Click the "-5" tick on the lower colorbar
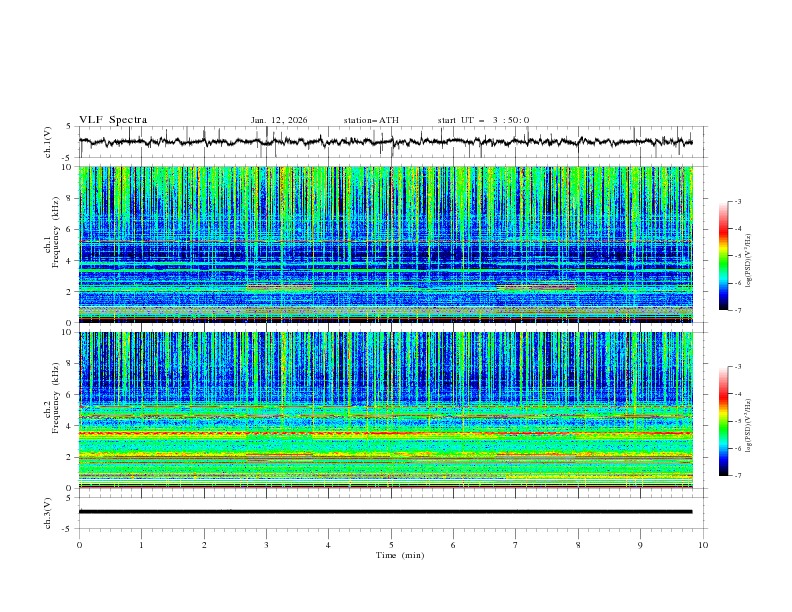 [x=738, y=421]
